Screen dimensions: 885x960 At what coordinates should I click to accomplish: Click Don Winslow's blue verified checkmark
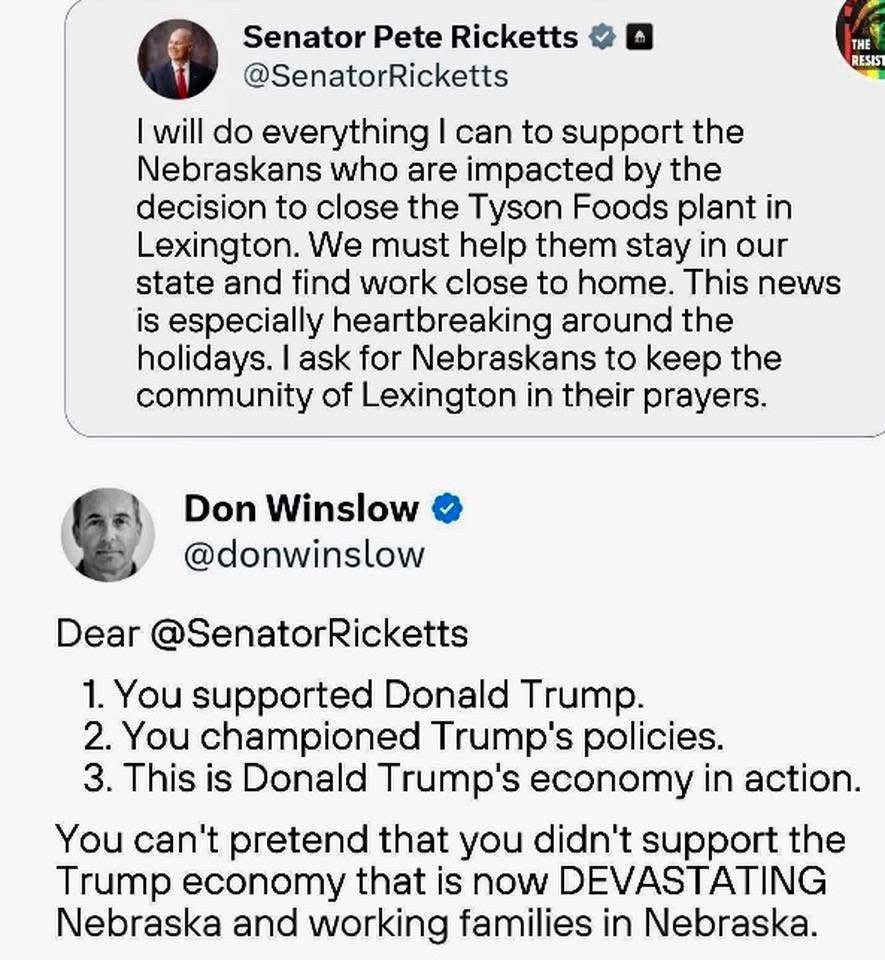point(447,509)
